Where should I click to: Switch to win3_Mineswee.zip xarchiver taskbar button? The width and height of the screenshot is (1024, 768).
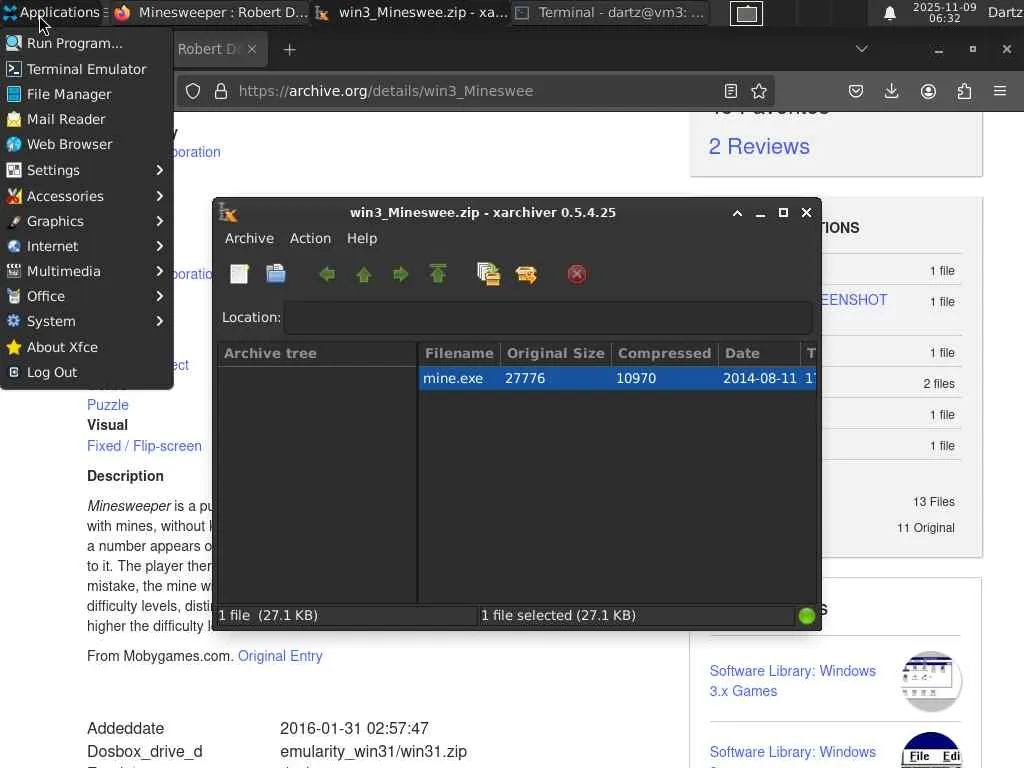pos(410,13)
